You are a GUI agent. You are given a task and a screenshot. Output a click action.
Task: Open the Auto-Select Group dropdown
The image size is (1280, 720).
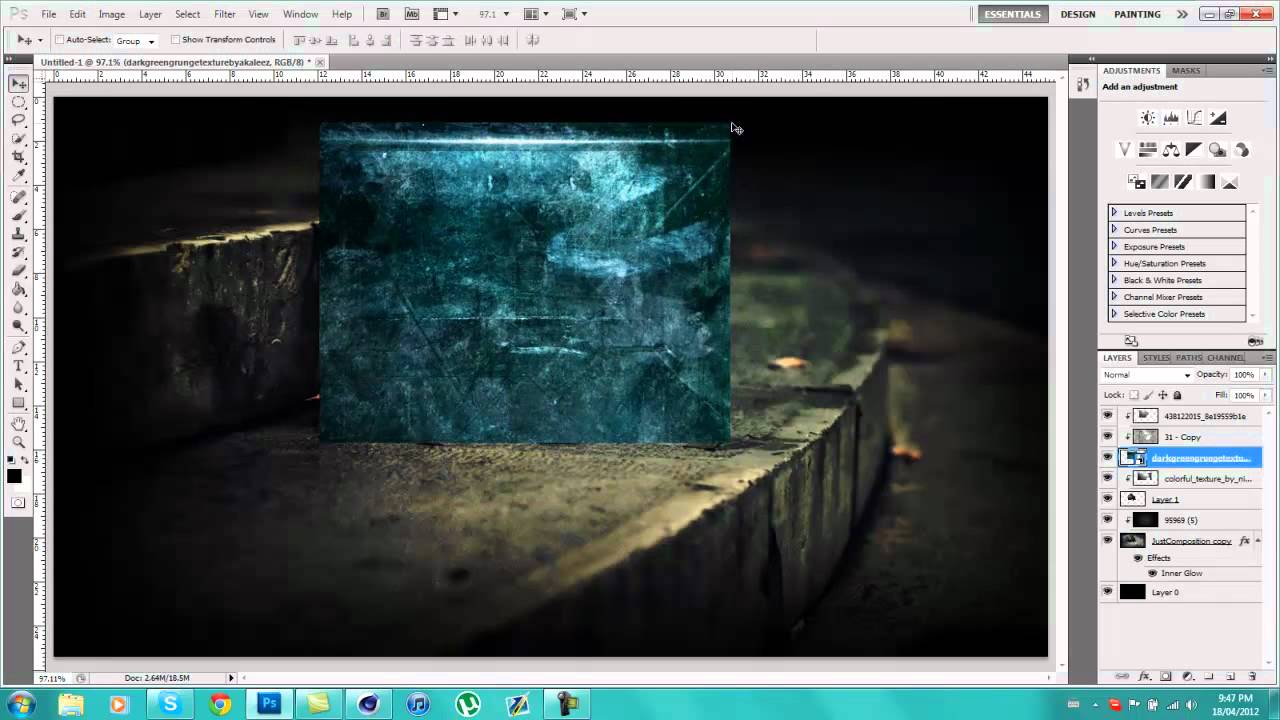point(136,41)
